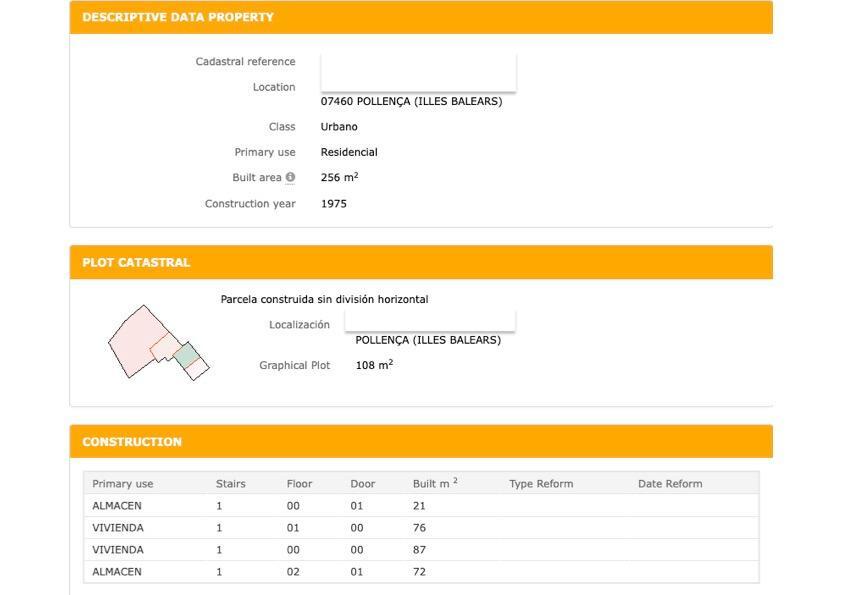The height and width of the screenshot is (595, 842).
Task: Select the VIVIENDA row with 76 m²
Action: click(x=420, y=528)
